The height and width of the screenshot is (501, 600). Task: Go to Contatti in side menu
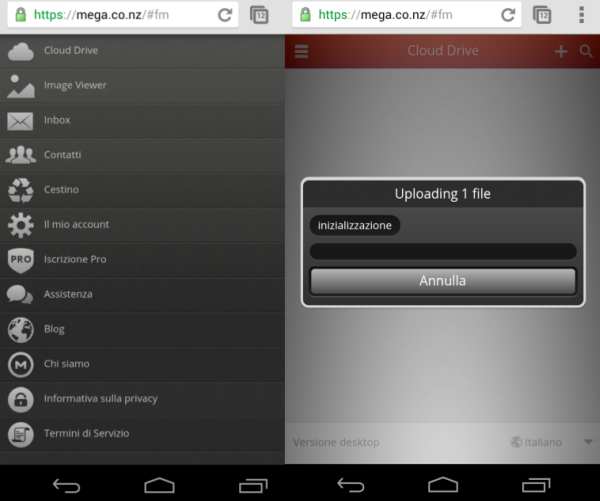[142, 156]
